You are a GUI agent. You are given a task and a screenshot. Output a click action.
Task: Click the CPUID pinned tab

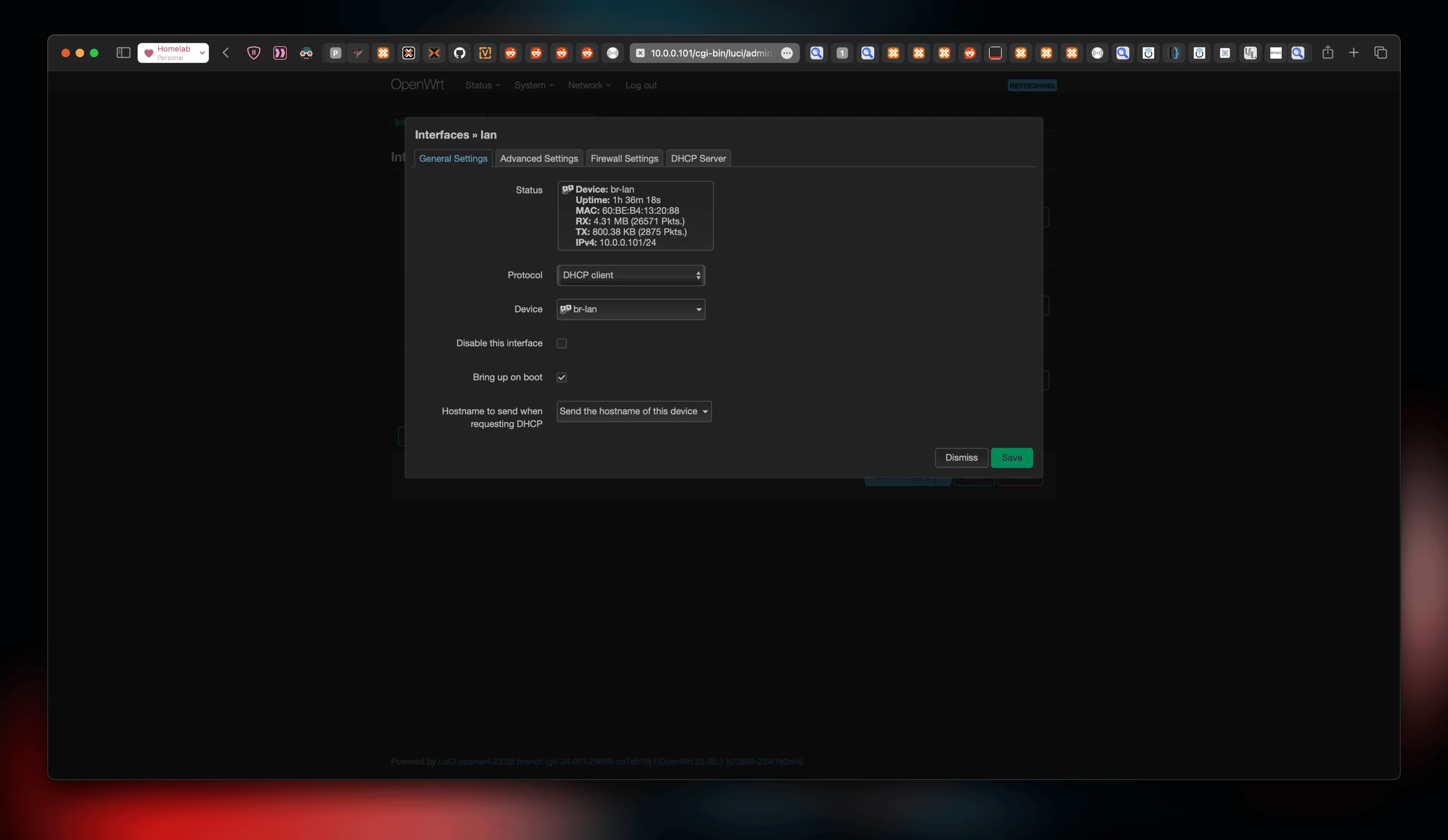1275,53
